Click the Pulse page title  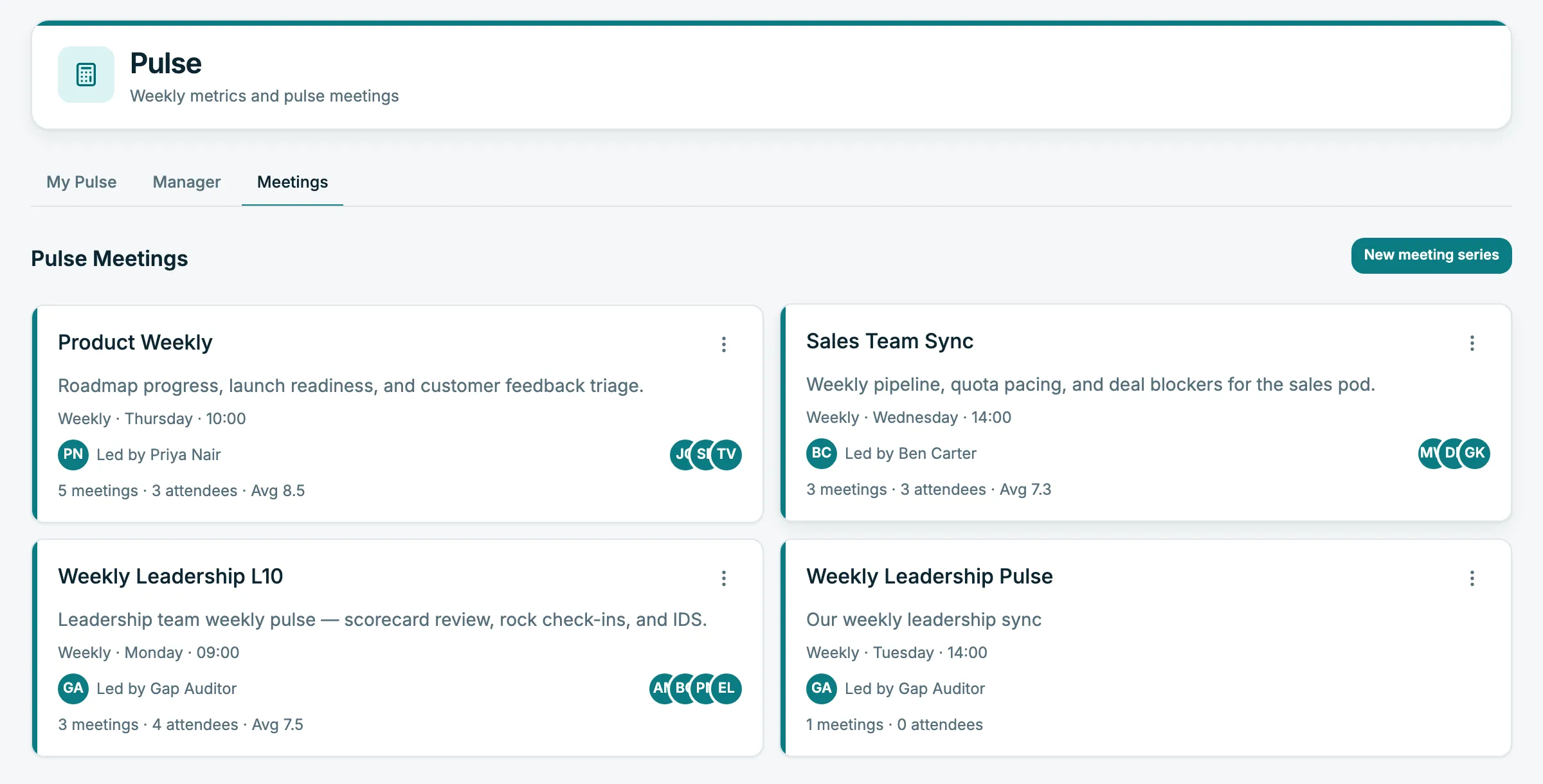point(166,64)
